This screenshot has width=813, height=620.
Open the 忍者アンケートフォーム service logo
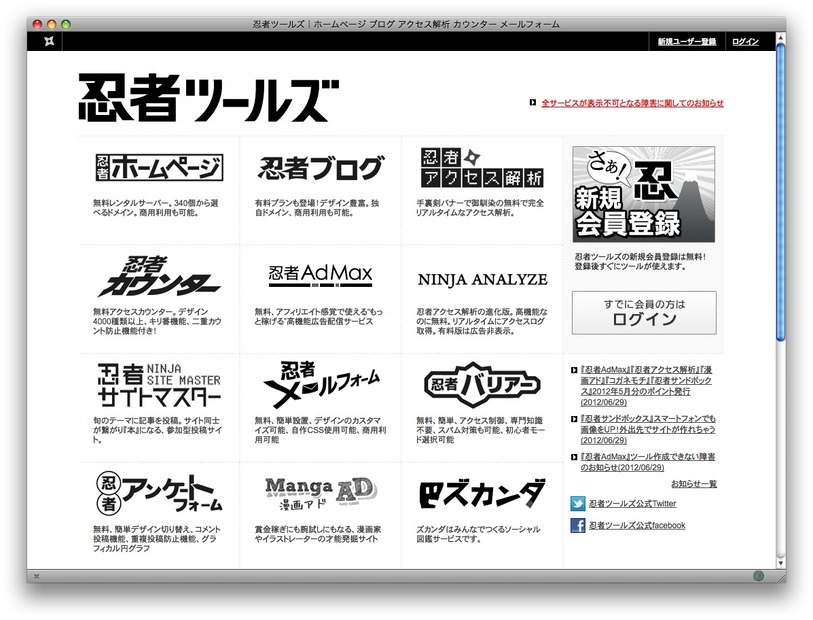[x=159, y=492]
